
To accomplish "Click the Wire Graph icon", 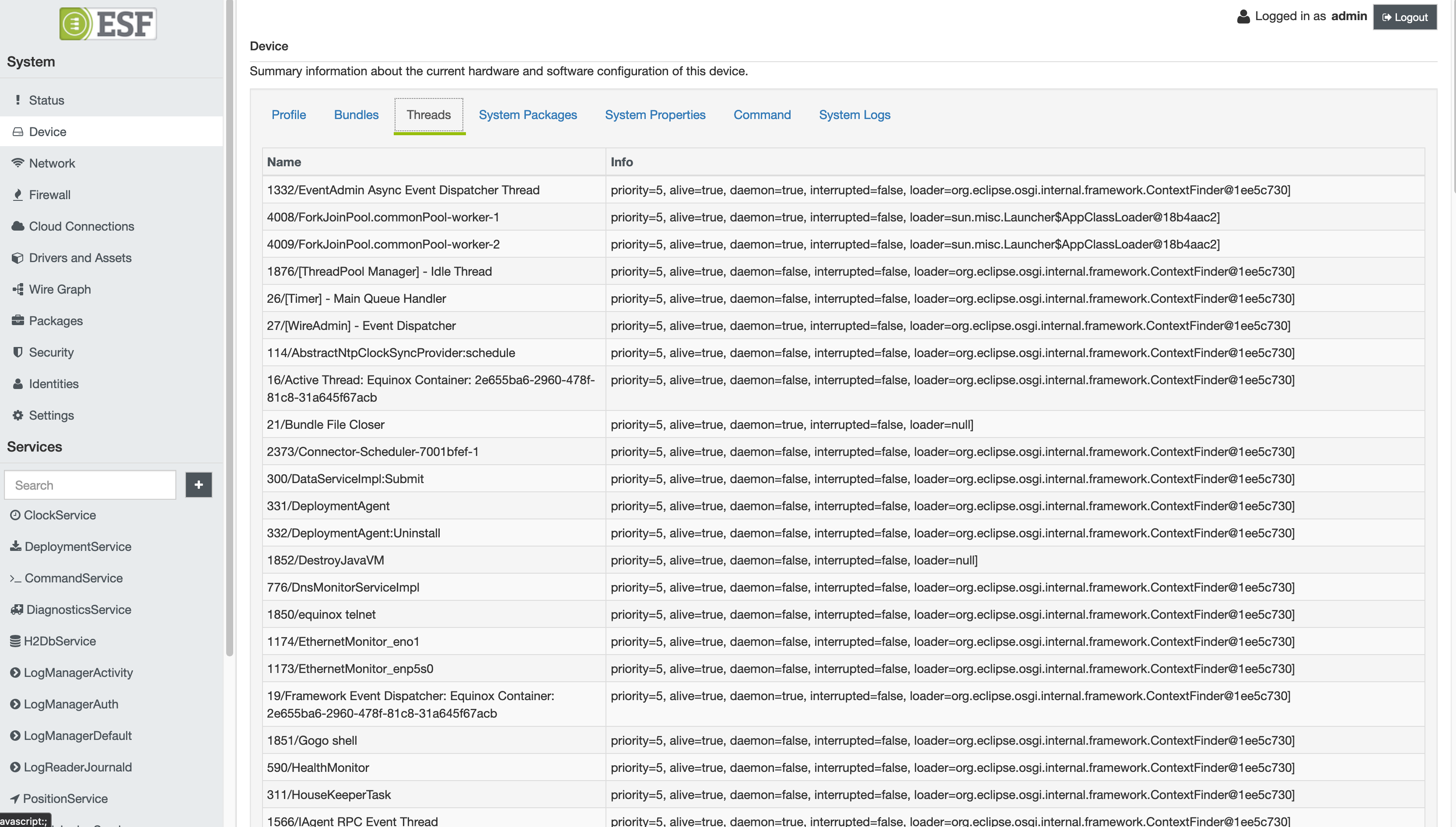I will 17,289.
